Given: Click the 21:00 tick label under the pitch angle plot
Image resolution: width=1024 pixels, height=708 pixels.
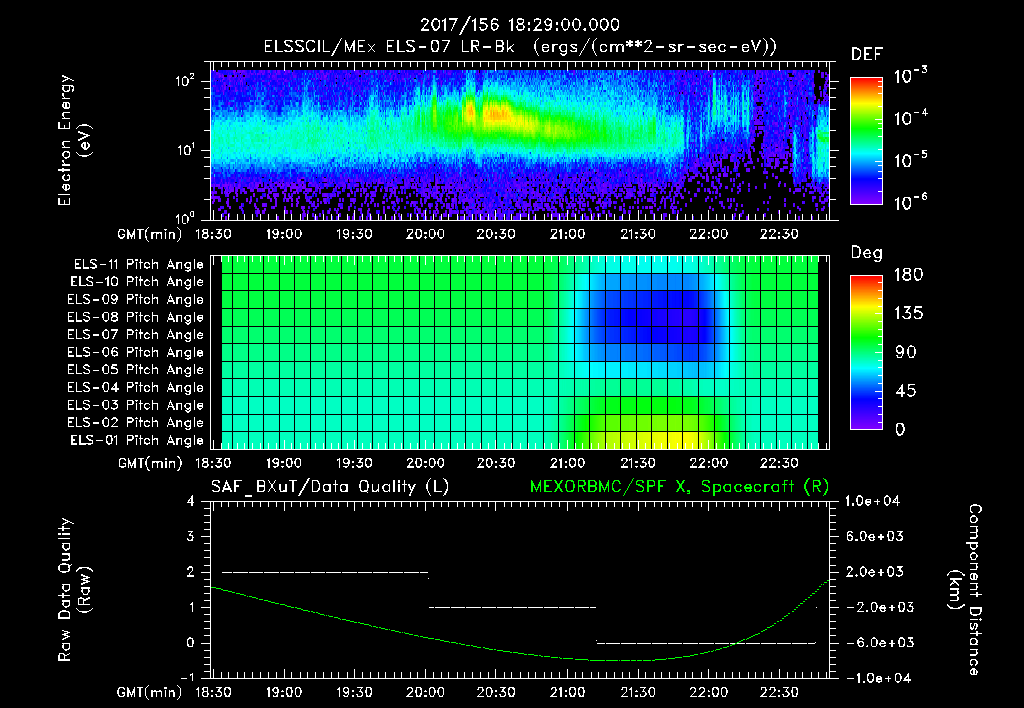Looking at the screenshot, I should point(566,464).
